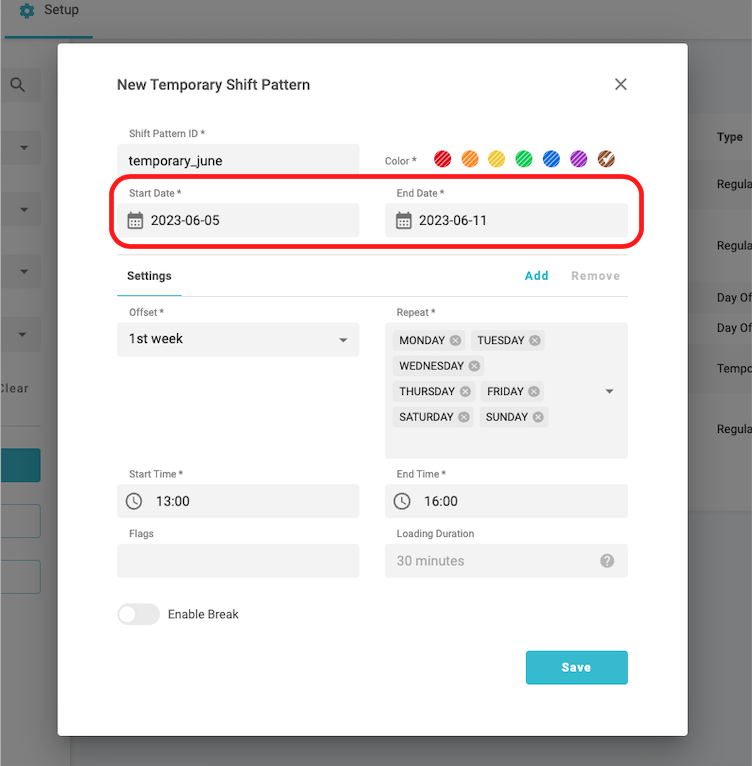Remove the FRIDAY chip from Repeat
The height and width of the screenshot is (766, 752).
[534, 392]
